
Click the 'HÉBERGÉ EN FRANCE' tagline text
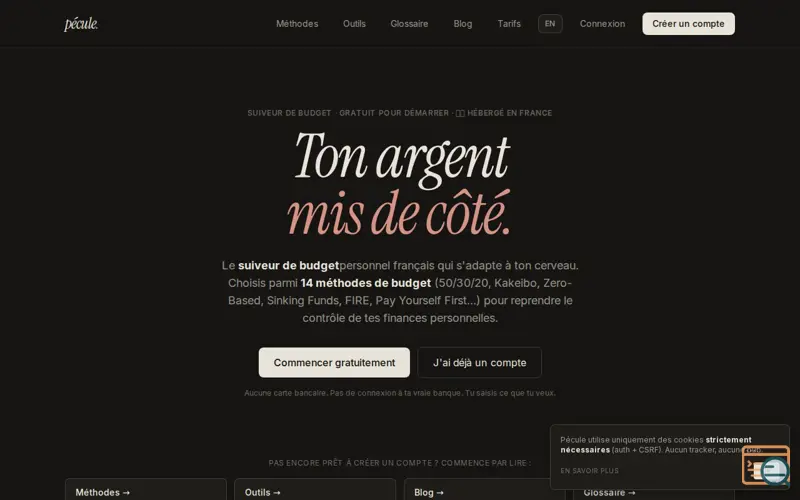[509, 113]
